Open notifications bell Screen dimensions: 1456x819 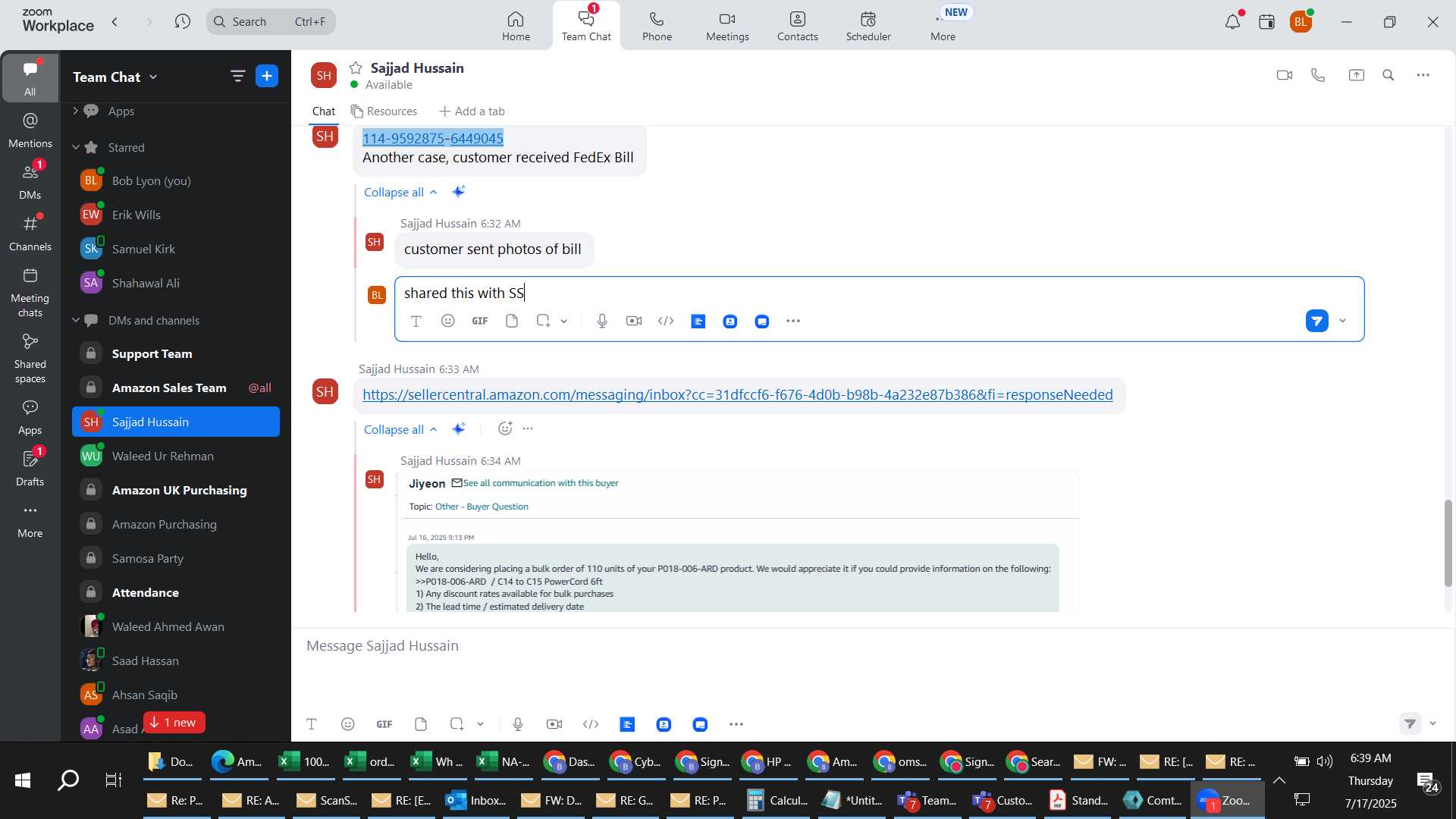click(x=1233, y=22)
